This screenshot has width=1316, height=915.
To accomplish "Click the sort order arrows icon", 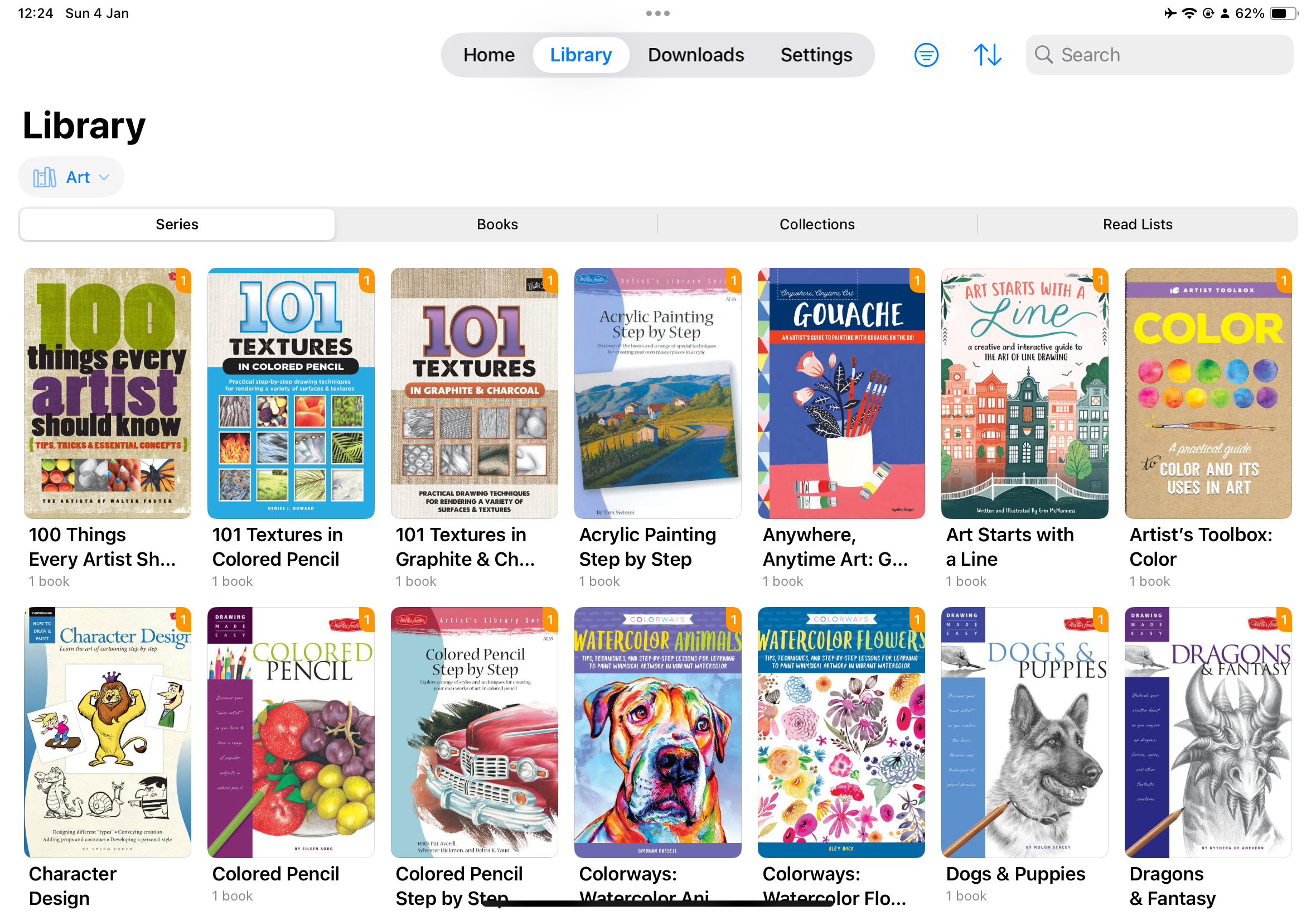I will point(987,55).
